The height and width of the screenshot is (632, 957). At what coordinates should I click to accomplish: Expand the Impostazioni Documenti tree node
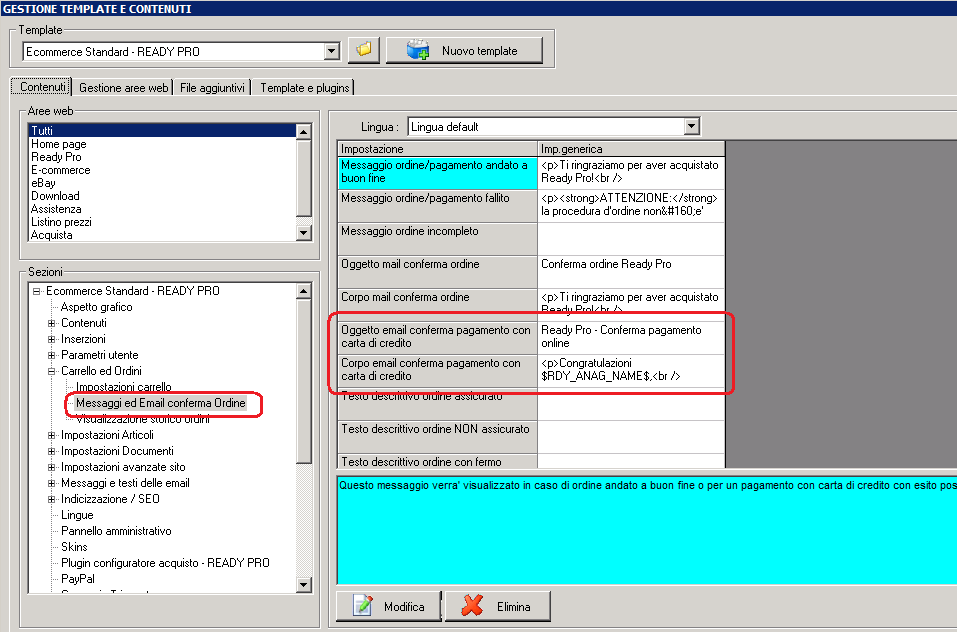click(52, 451)
